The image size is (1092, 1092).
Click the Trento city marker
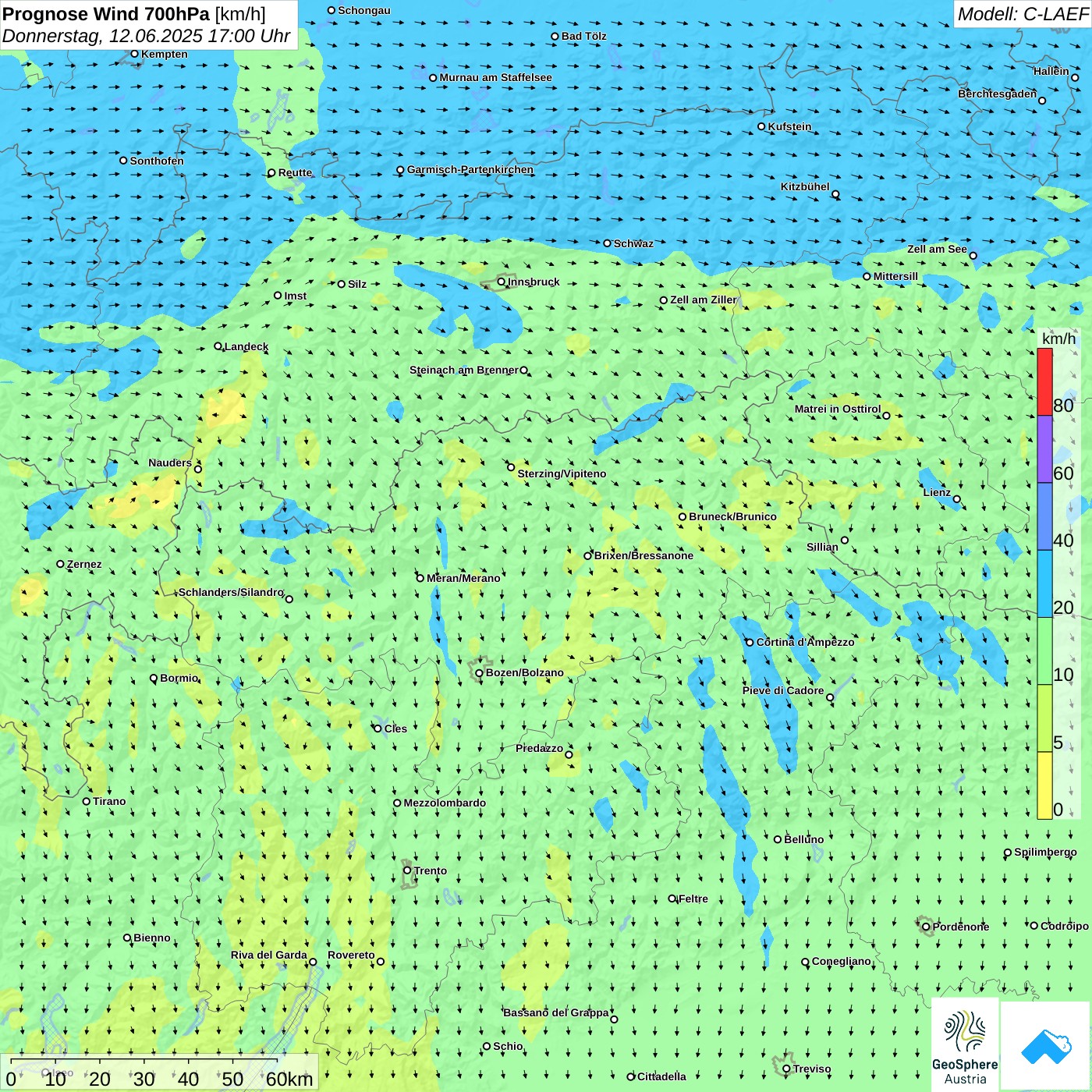tap(407, 870)
